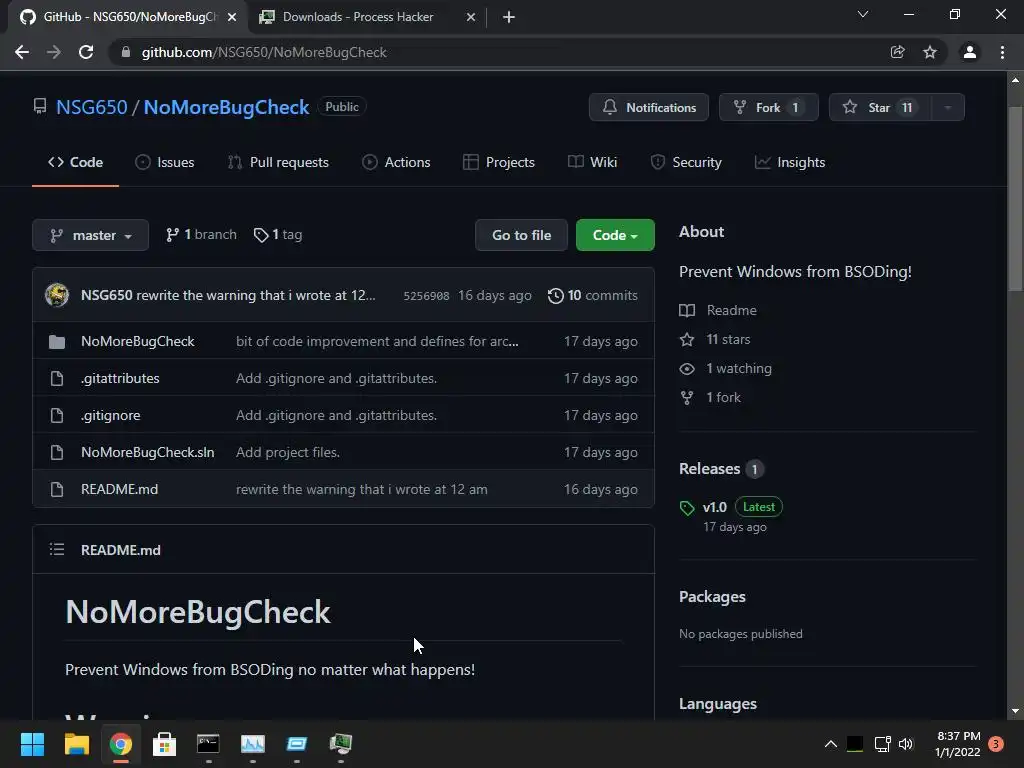View the 1 fork link in About
This screenshot has height=768, width=1024.
pos(710,397)
